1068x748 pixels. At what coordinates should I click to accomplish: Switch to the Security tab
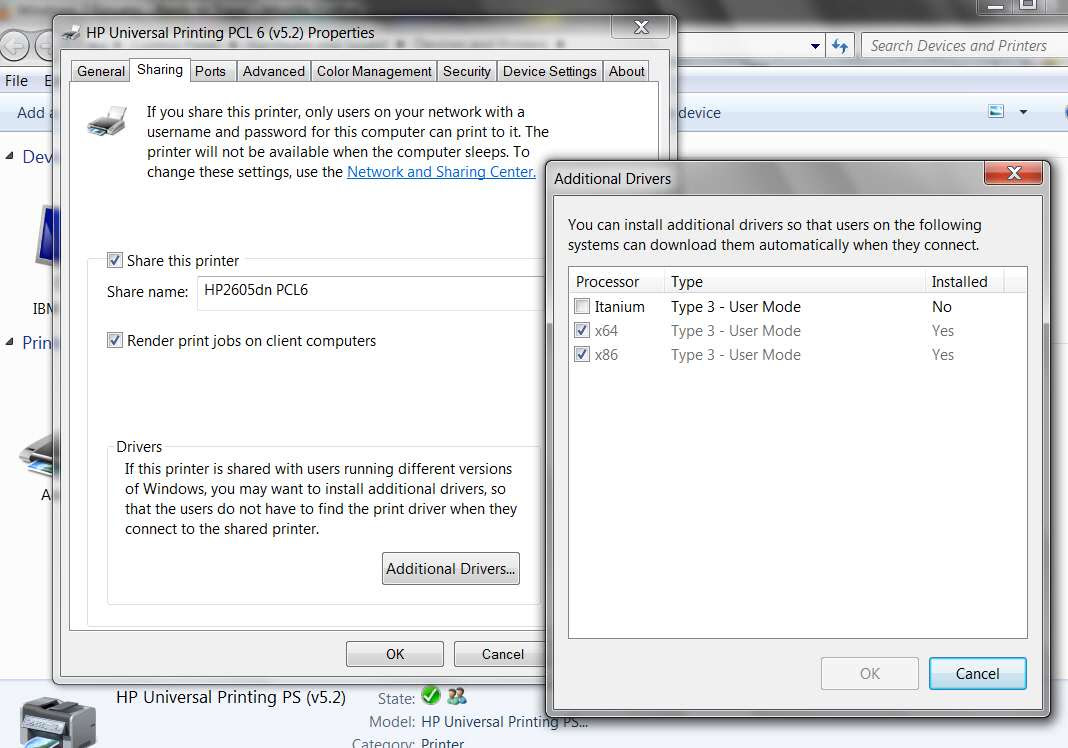point(467,71)
